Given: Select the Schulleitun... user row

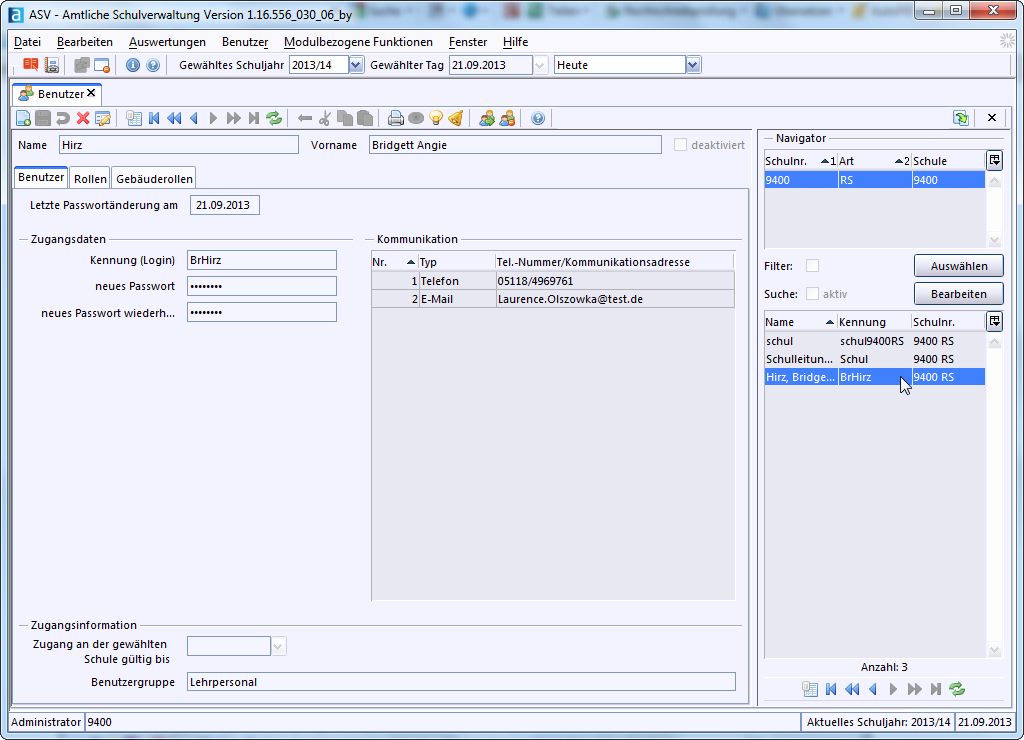Looking at the screenshot, I should point(874,359).
